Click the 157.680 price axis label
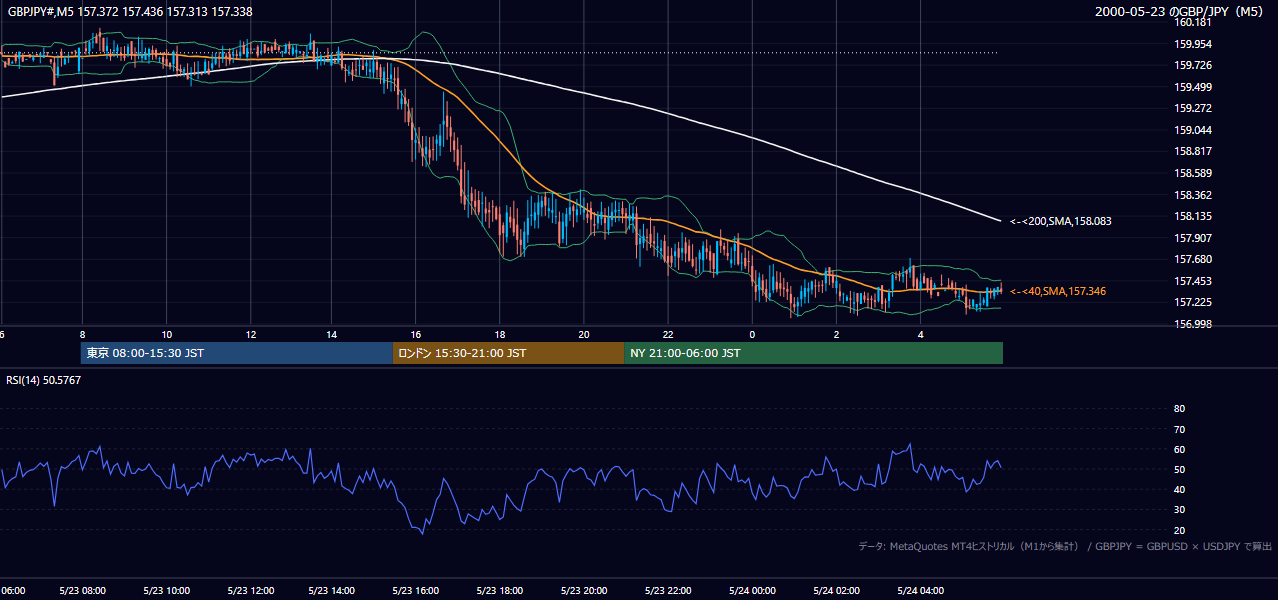 [x=1193, y=259]
